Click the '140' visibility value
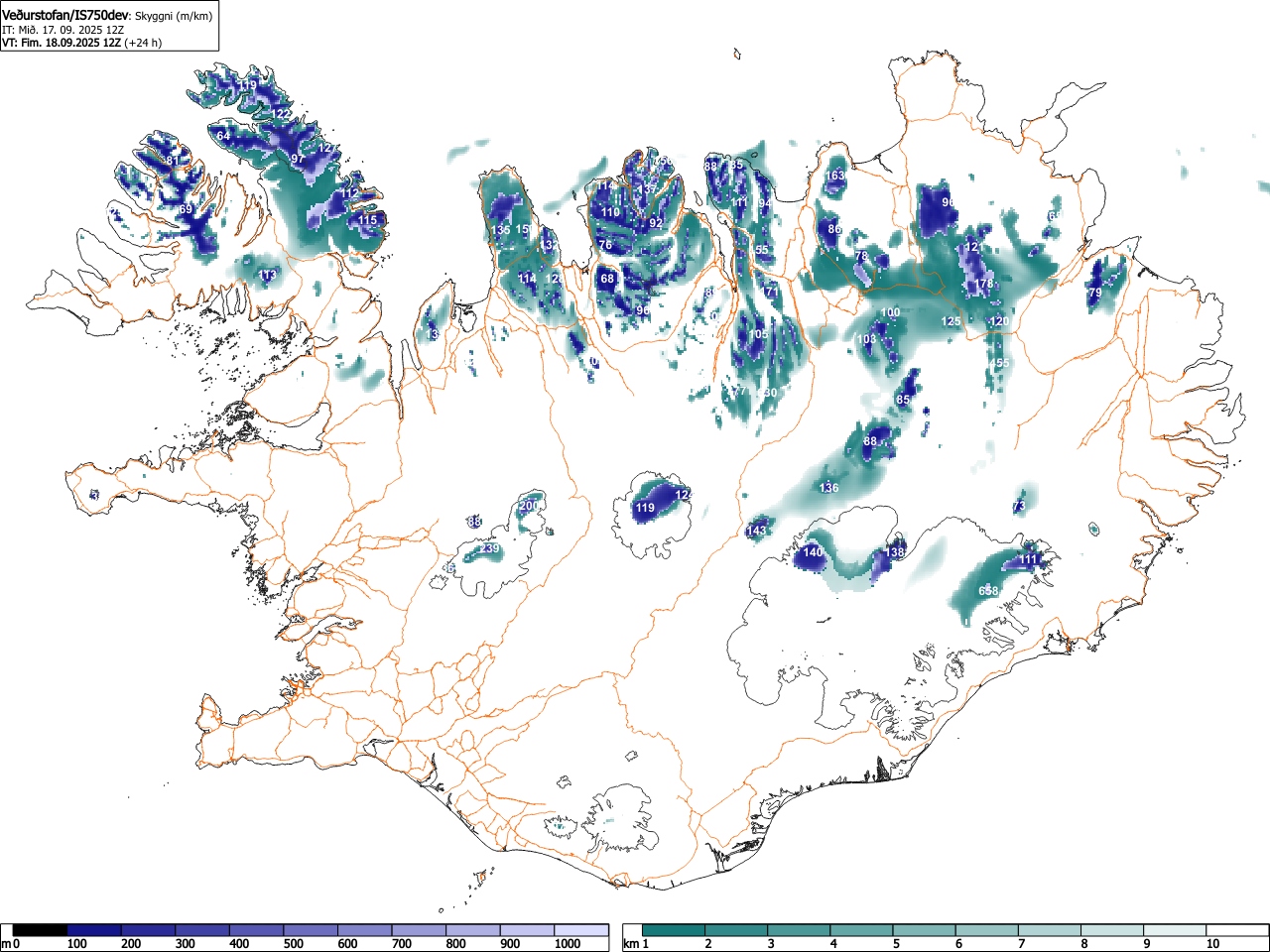 point(813,552)
